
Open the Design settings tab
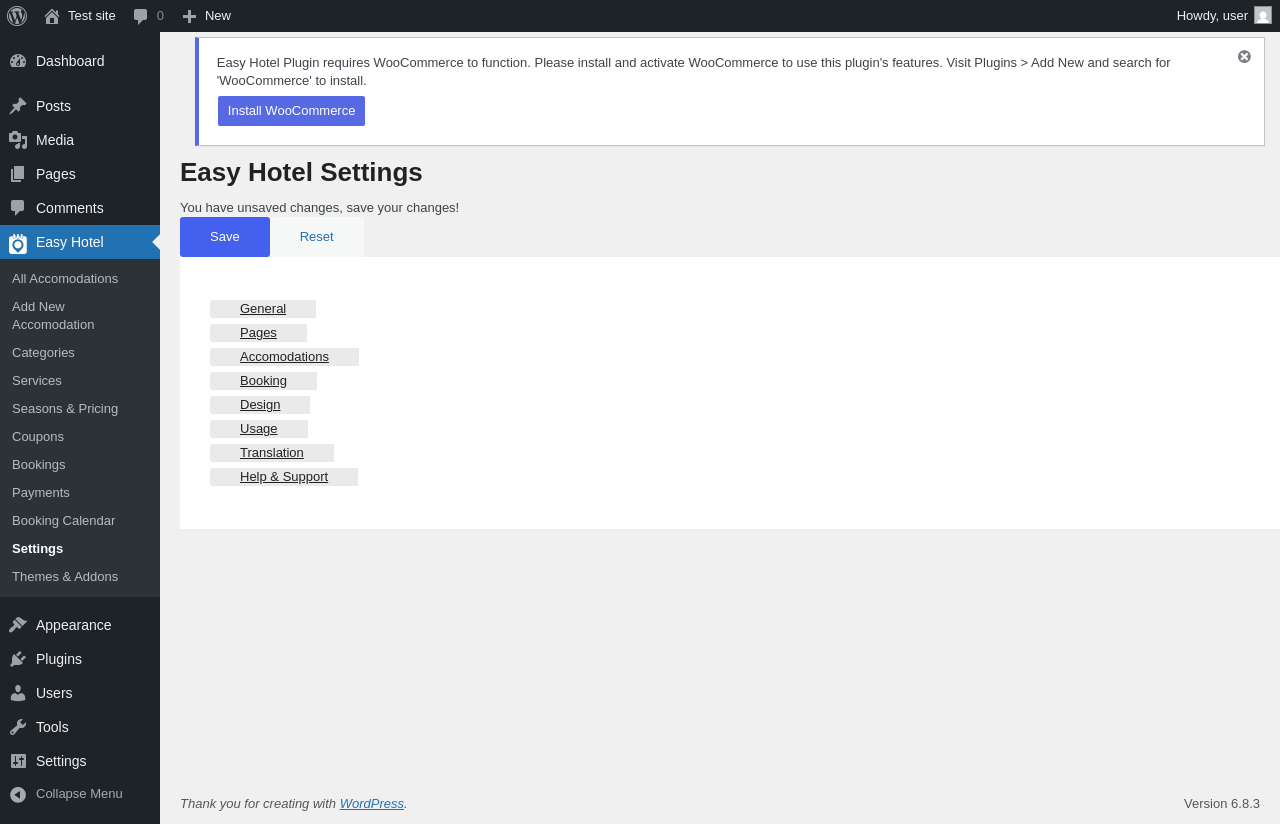click(260, 405)
